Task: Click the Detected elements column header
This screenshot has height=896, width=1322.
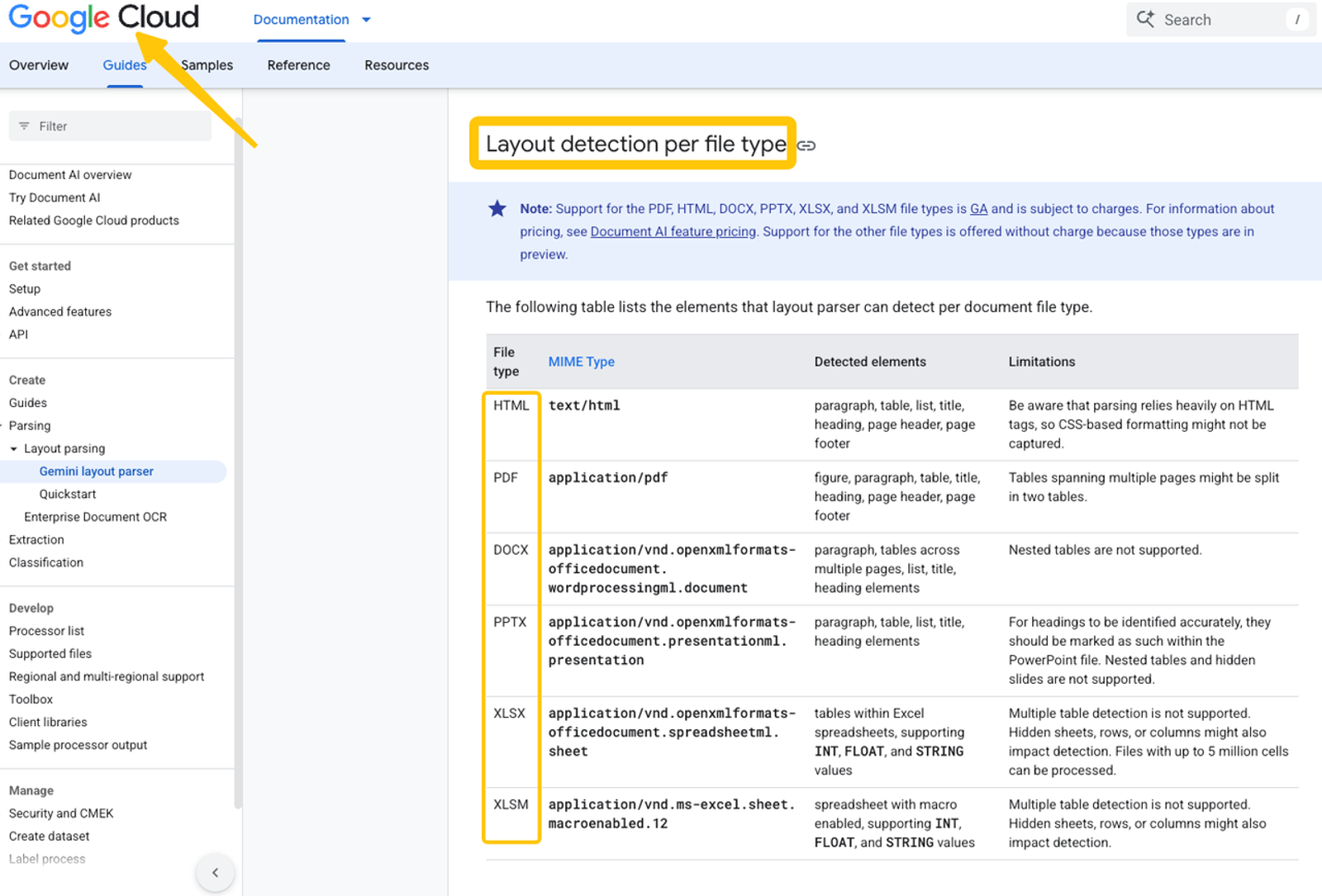Action: (870, 362)
